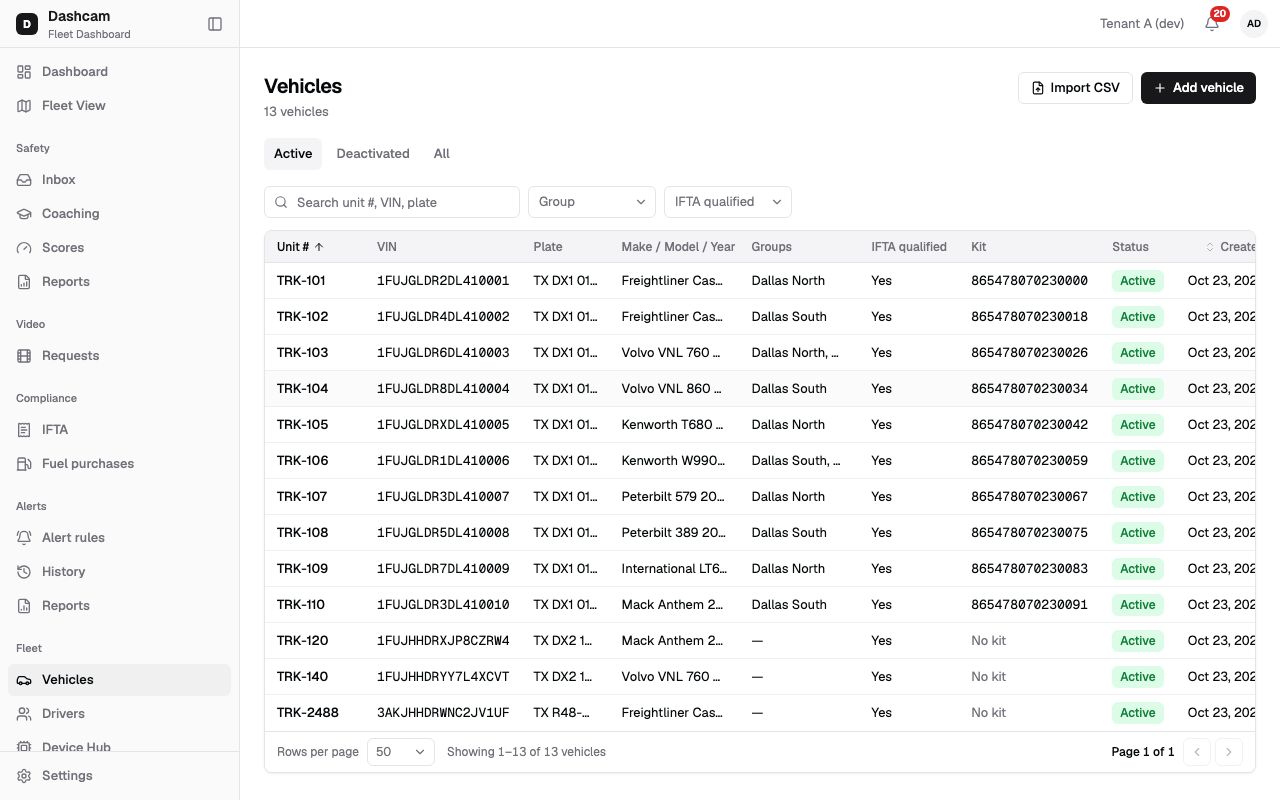Image resolution: width=1280 pixels, height=800 pixels.
Task: Sort the table by Unit # column
Action: (300, 247)
